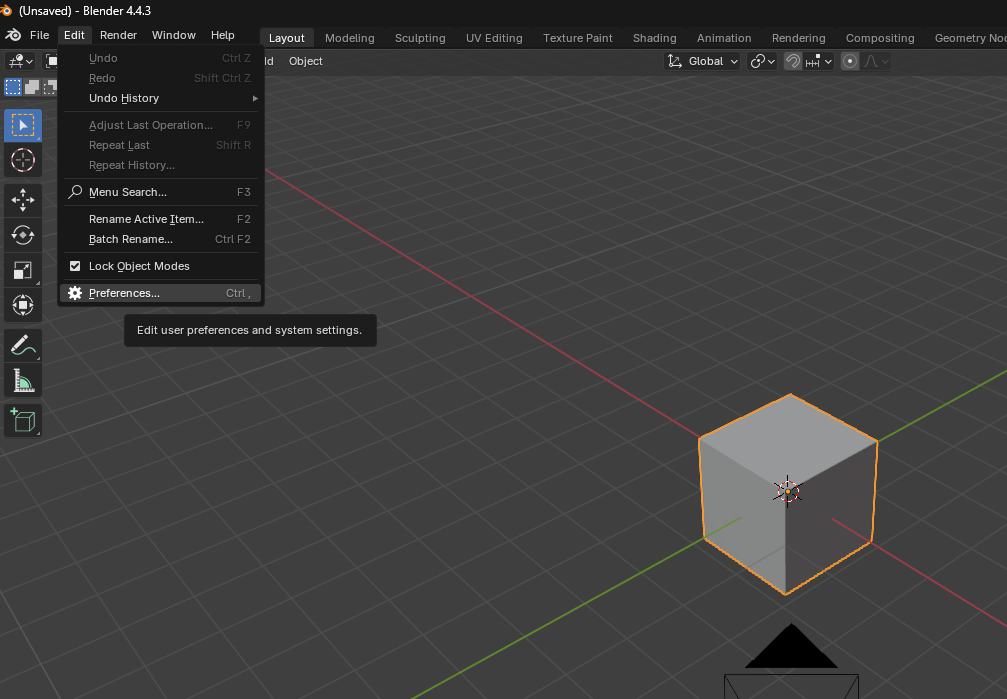Select the Transform tool

(22, 305)
